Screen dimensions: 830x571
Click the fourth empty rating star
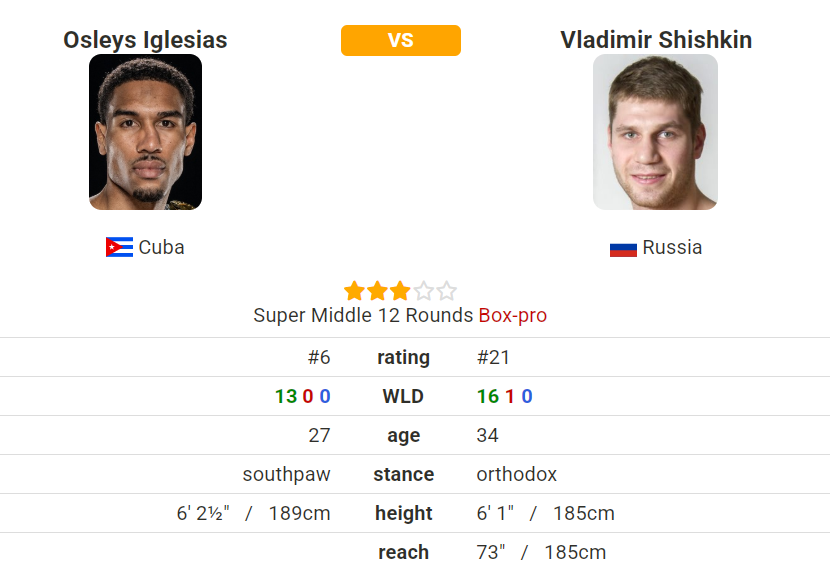pos(423,291)
